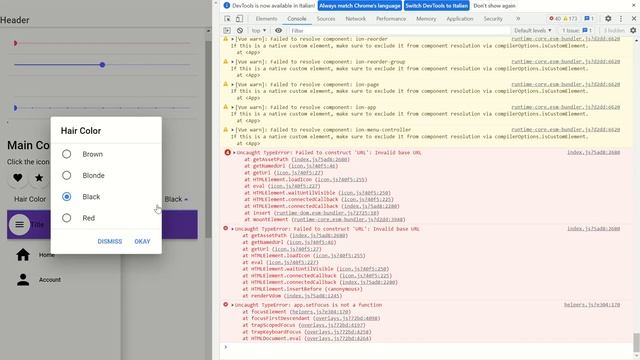
Task: Activate the inspect element picker icon
Action: click(x=227, y=19)
